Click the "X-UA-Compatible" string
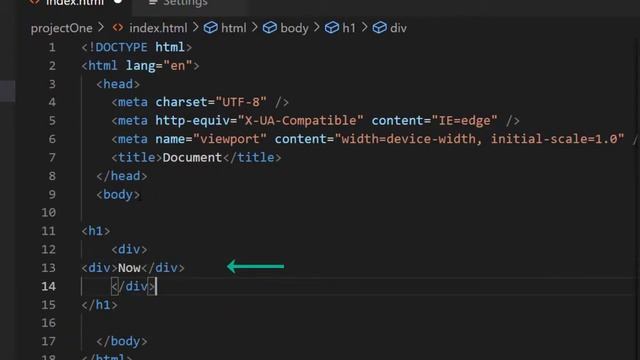The image size is (640, 360). click(300, 121)
